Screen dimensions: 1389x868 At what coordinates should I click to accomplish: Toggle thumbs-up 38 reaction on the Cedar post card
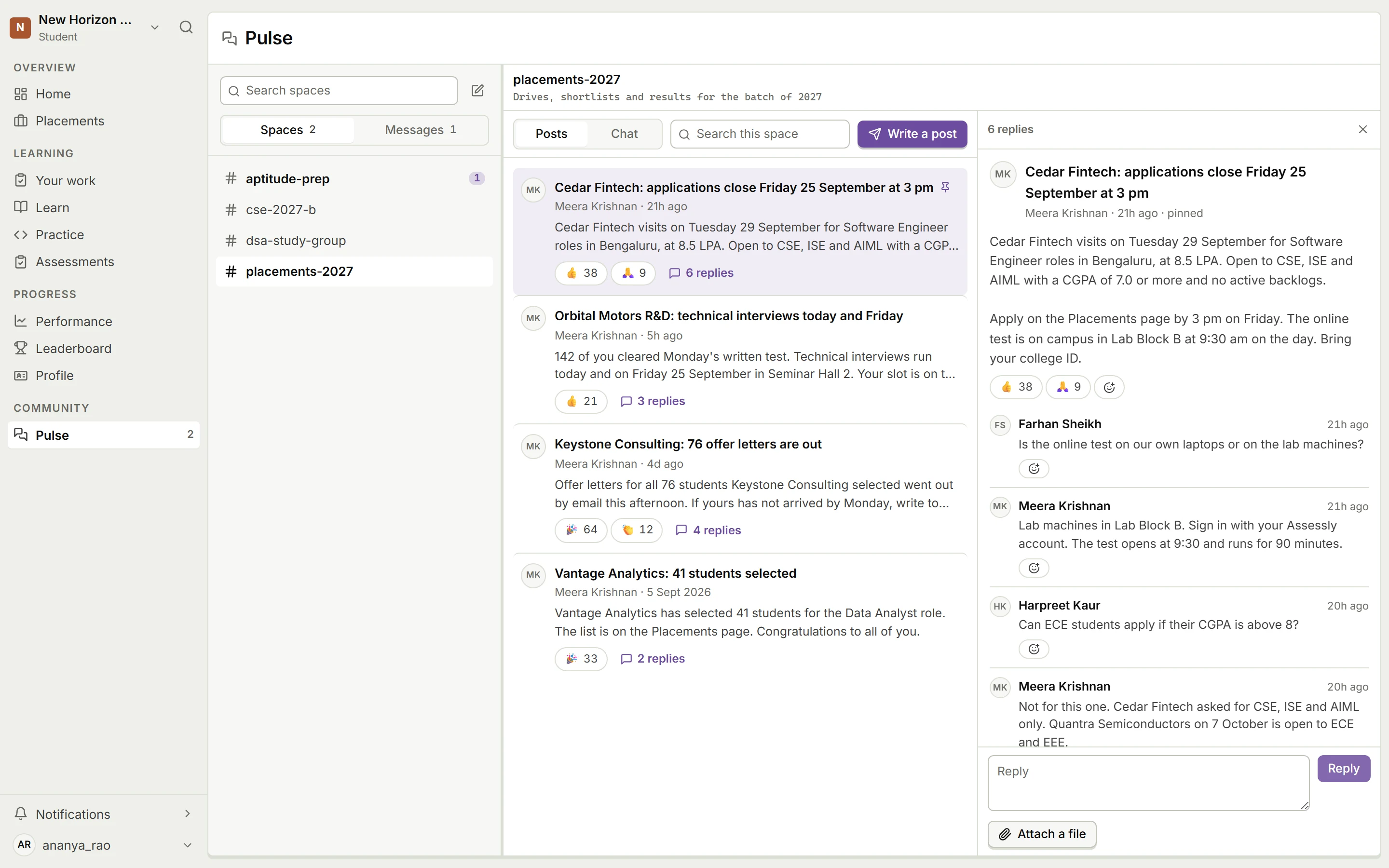[x=581, y=273]
